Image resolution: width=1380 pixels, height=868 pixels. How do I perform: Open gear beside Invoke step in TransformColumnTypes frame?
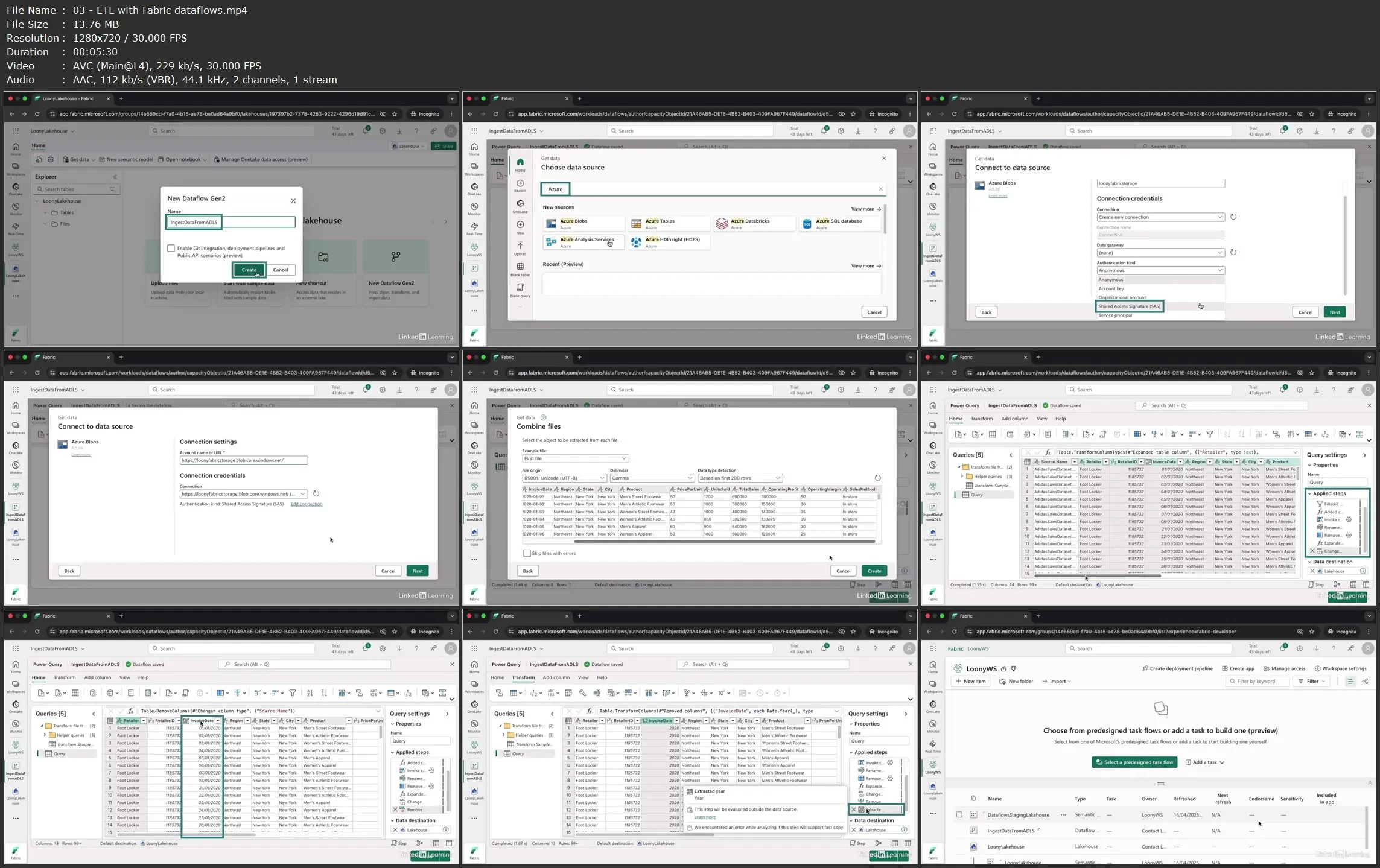click(x=1349, y=519)
